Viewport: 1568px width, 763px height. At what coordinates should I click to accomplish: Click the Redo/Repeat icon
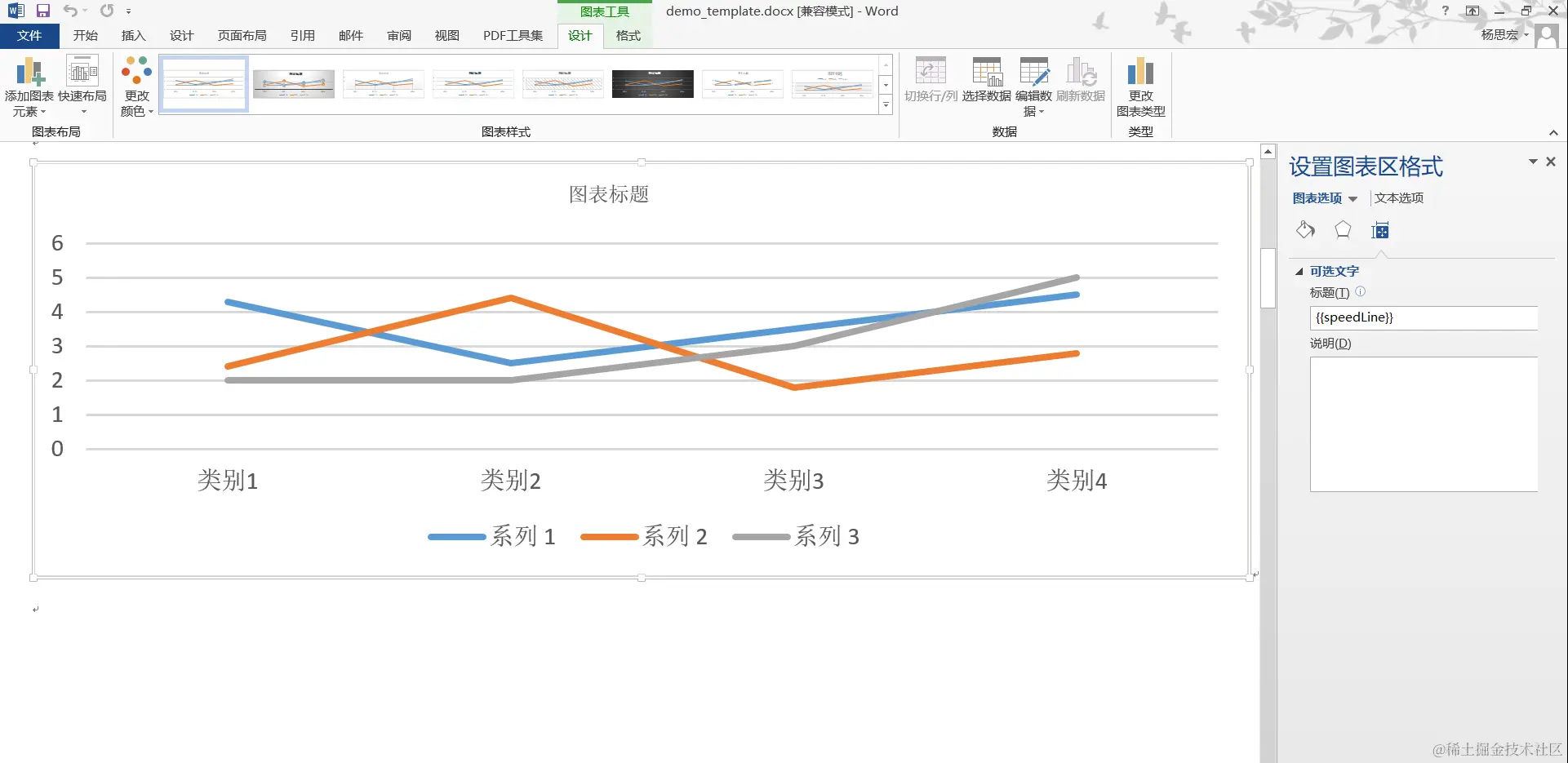tap(107, 11)
